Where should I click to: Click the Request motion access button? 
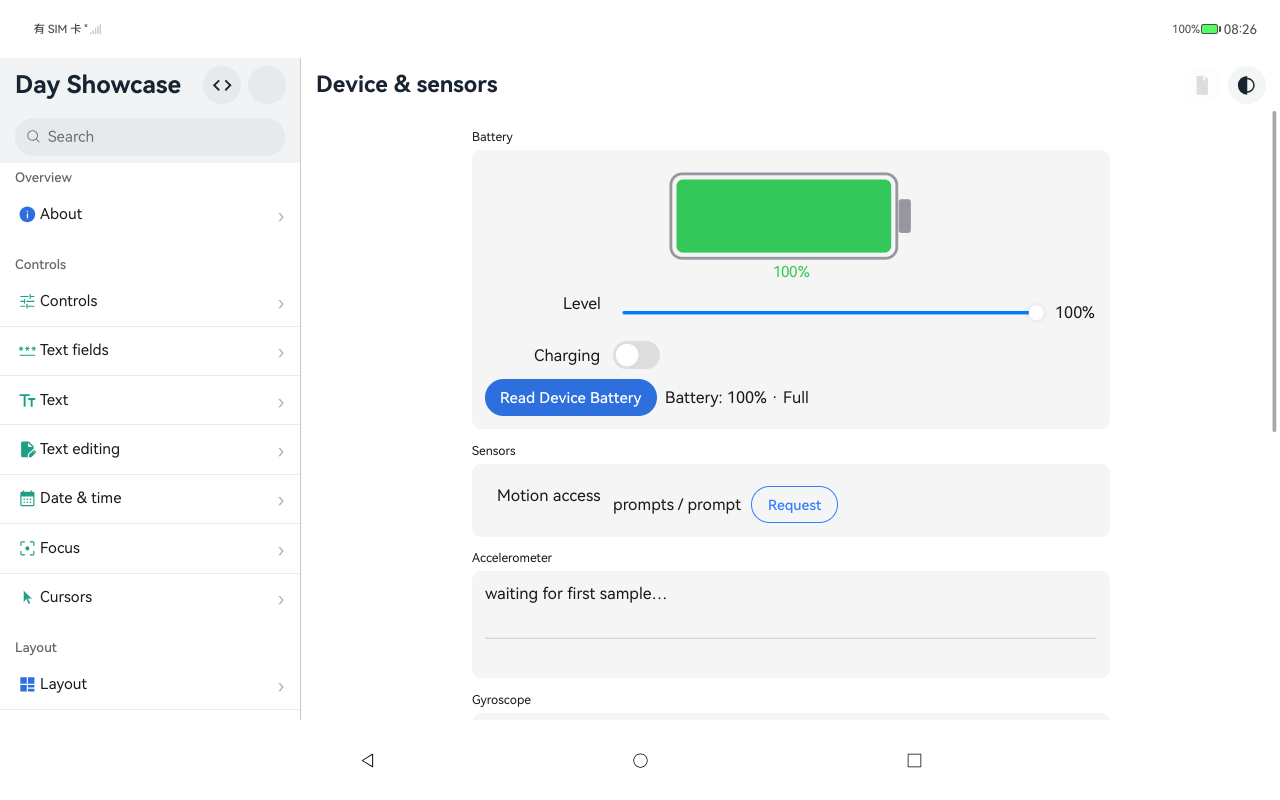pyautogui.click(x=794, y=505)
